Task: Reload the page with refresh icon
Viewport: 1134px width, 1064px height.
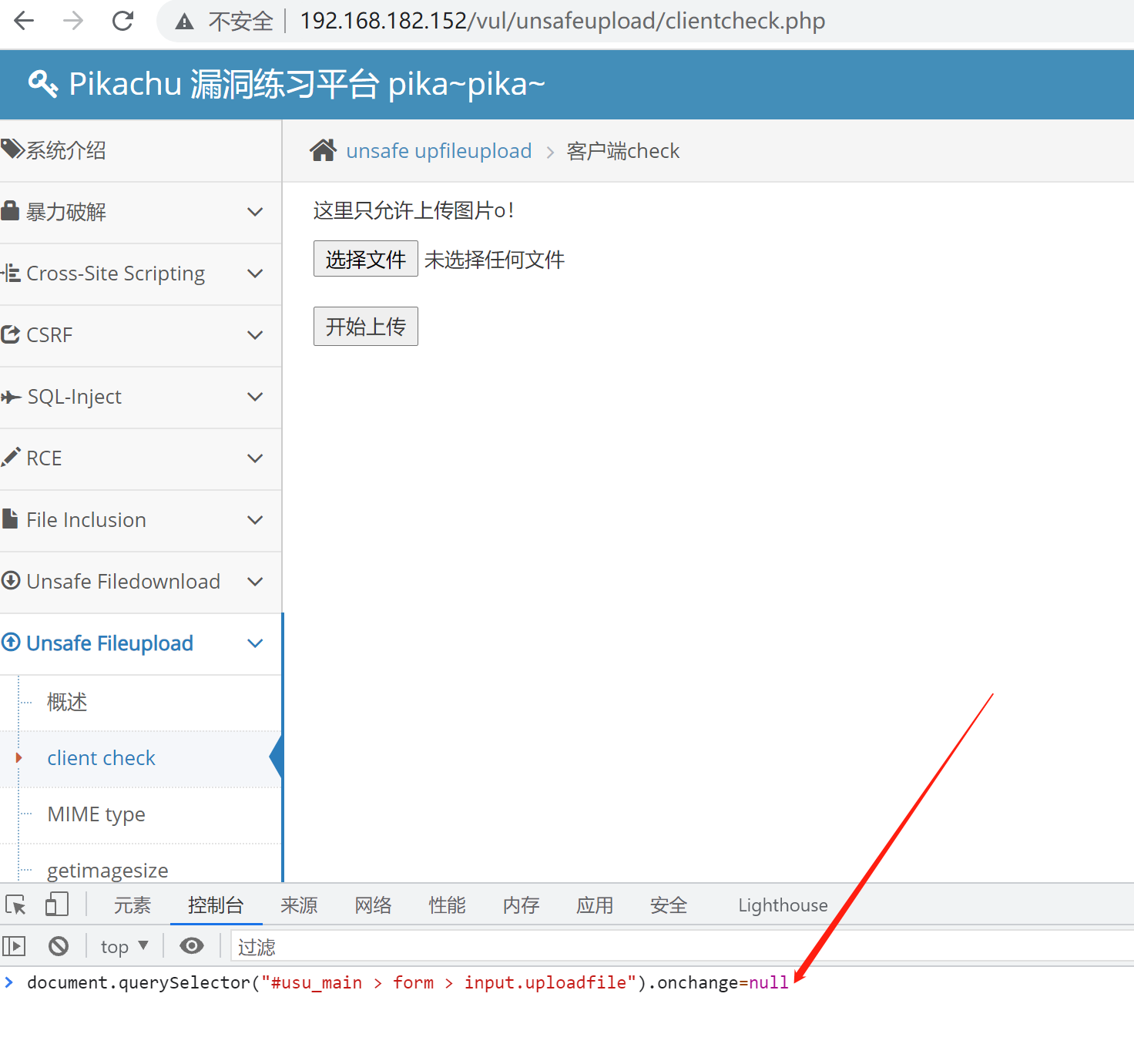Action: click(x=122, y=21)
